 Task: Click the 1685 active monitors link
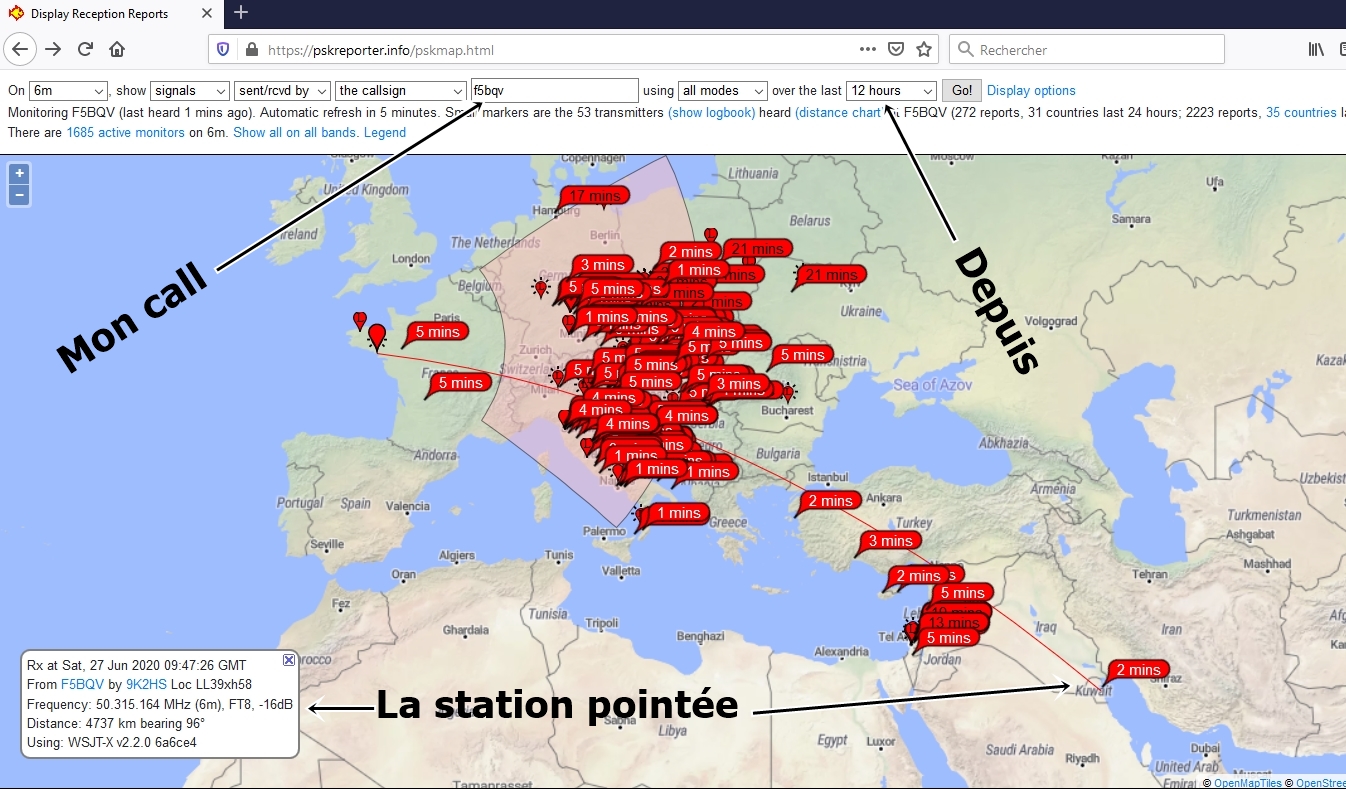tap(125, 132)
